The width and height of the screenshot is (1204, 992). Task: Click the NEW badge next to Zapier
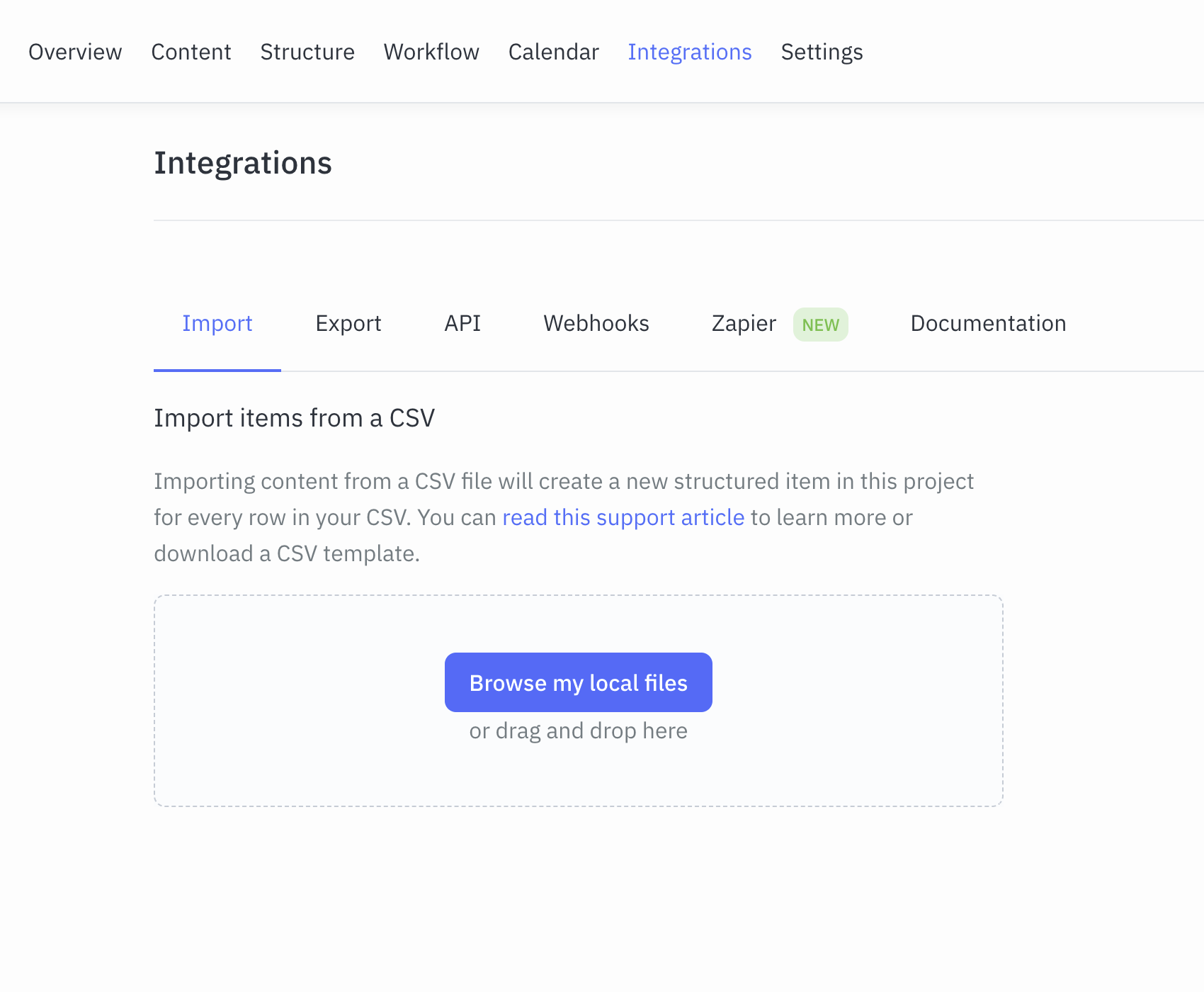click(x=820, y=325)
